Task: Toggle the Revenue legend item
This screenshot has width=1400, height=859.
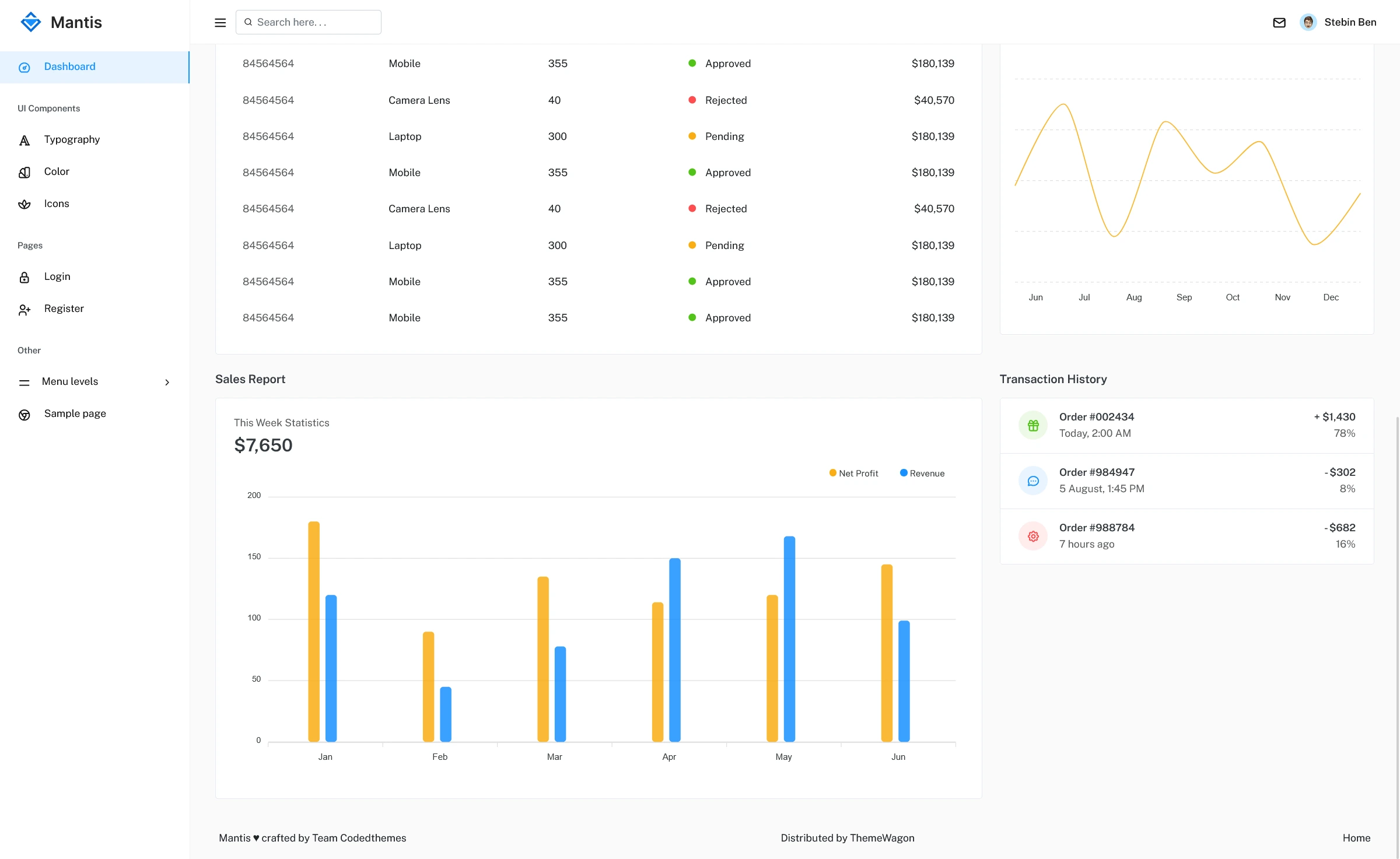Action: (922, 473)
